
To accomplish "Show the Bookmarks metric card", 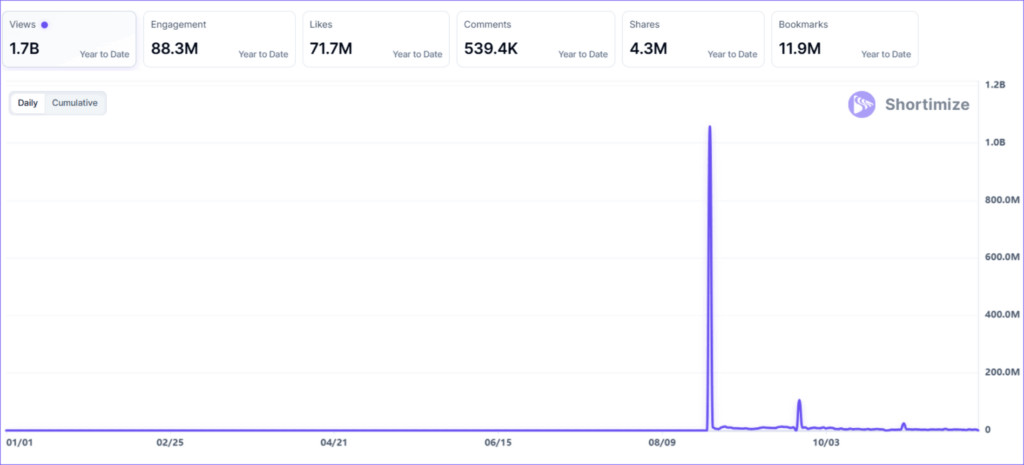I will pos(844,39).
